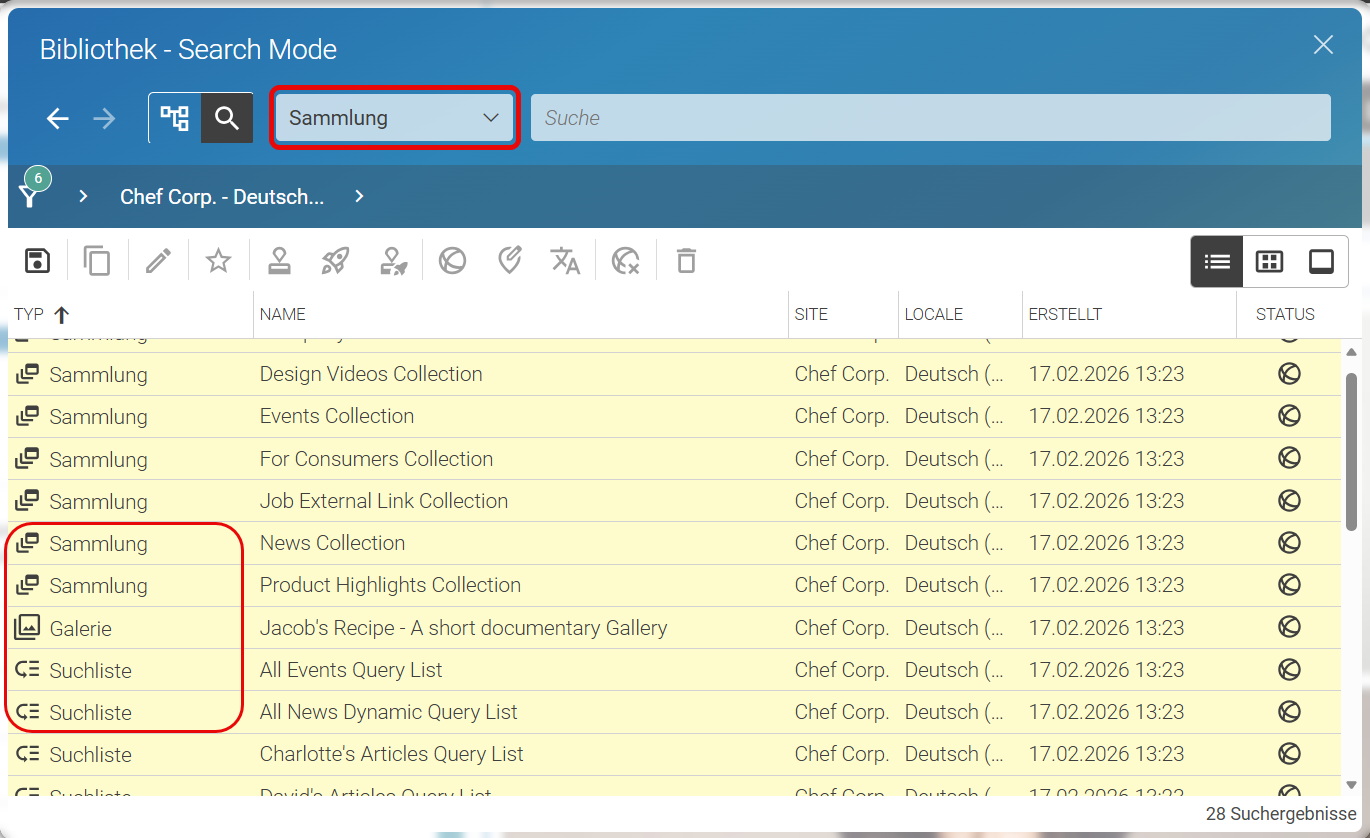Switch to repository tree mode toggle
Viewport: 1370px width, 838px height.
tap(175, 118)
